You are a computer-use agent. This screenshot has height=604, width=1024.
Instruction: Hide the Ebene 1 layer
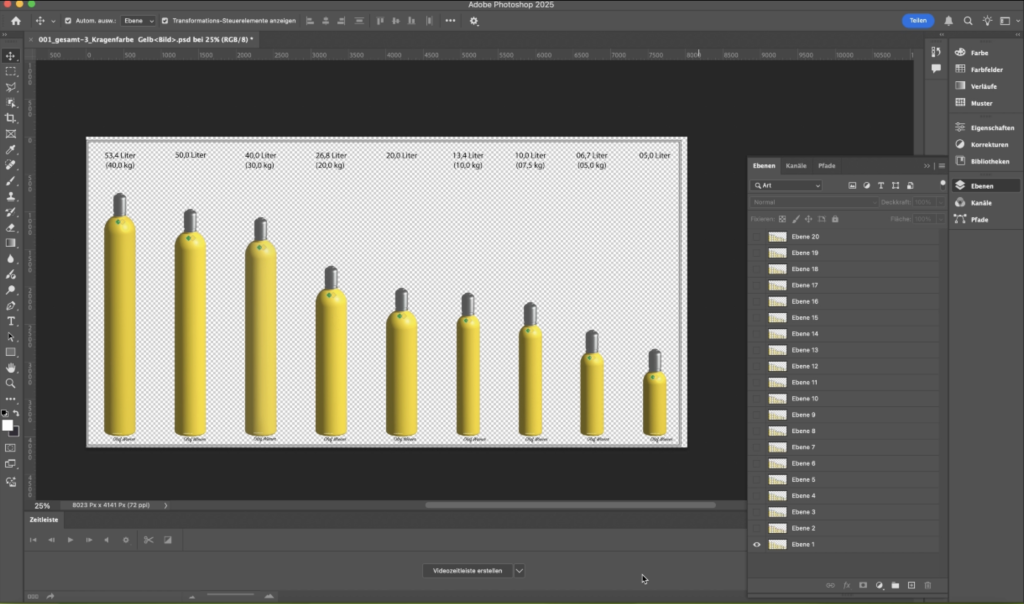pyautogui.click(x=757, y=544)
